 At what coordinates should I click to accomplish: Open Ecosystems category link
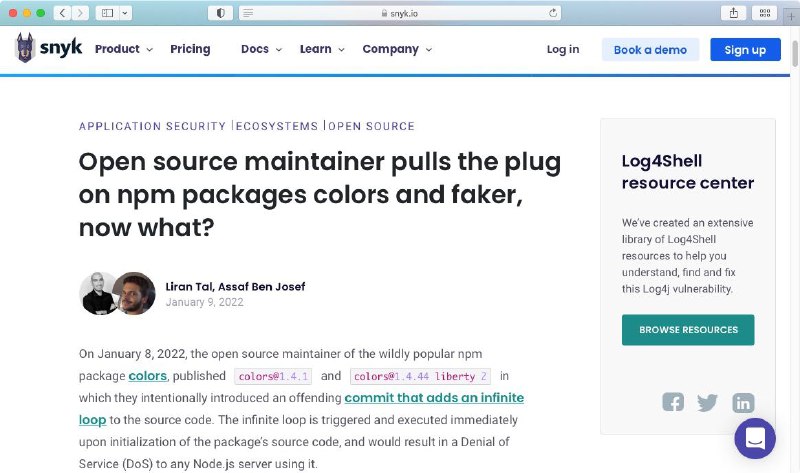coord(277,126)
